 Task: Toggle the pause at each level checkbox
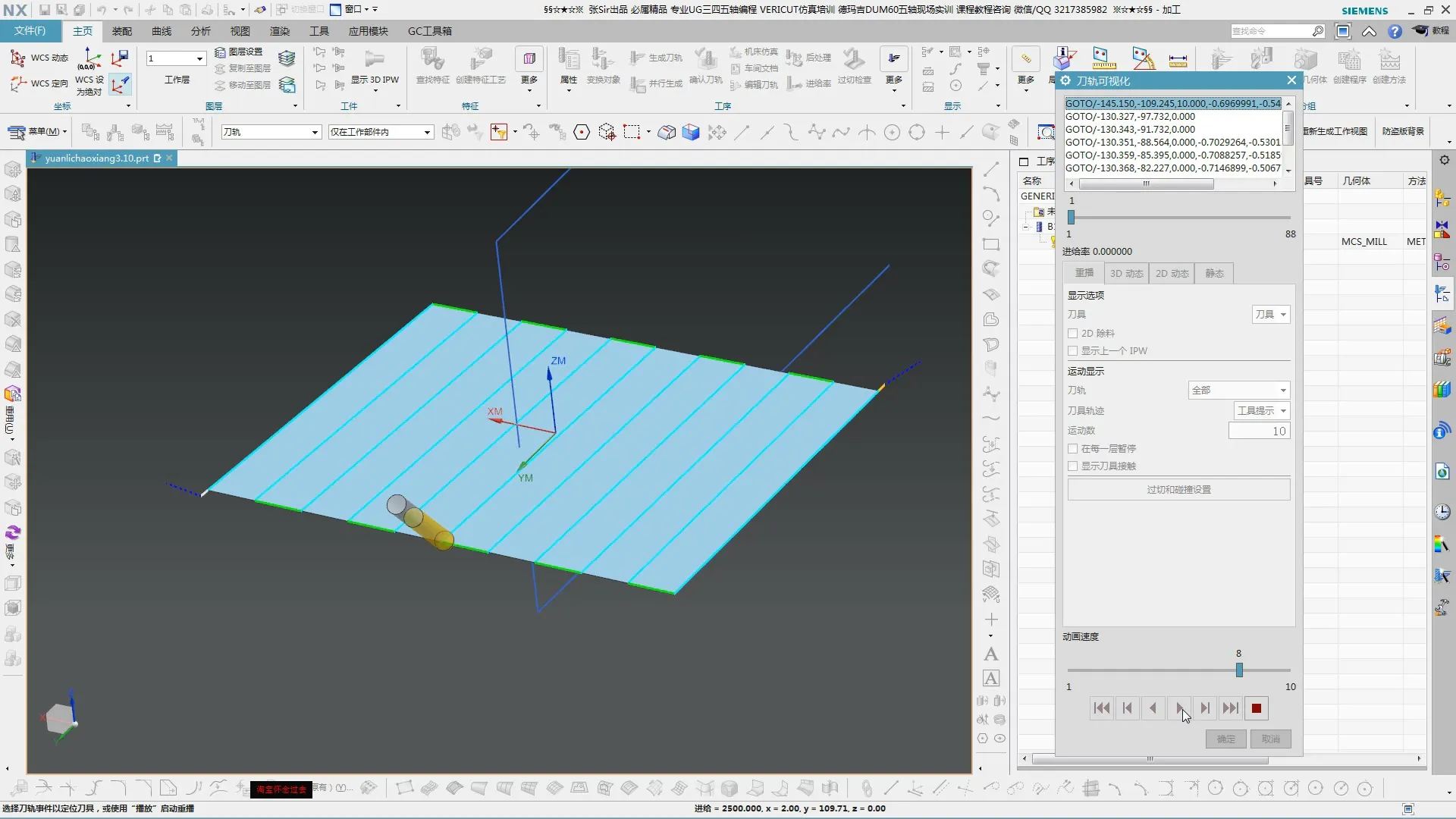(x=1073, y=449)
